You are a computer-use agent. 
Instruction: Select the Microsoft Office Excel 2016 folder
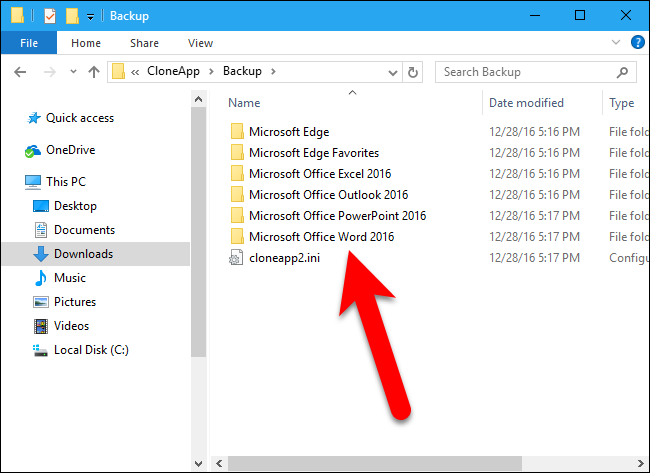click(320, 174)
